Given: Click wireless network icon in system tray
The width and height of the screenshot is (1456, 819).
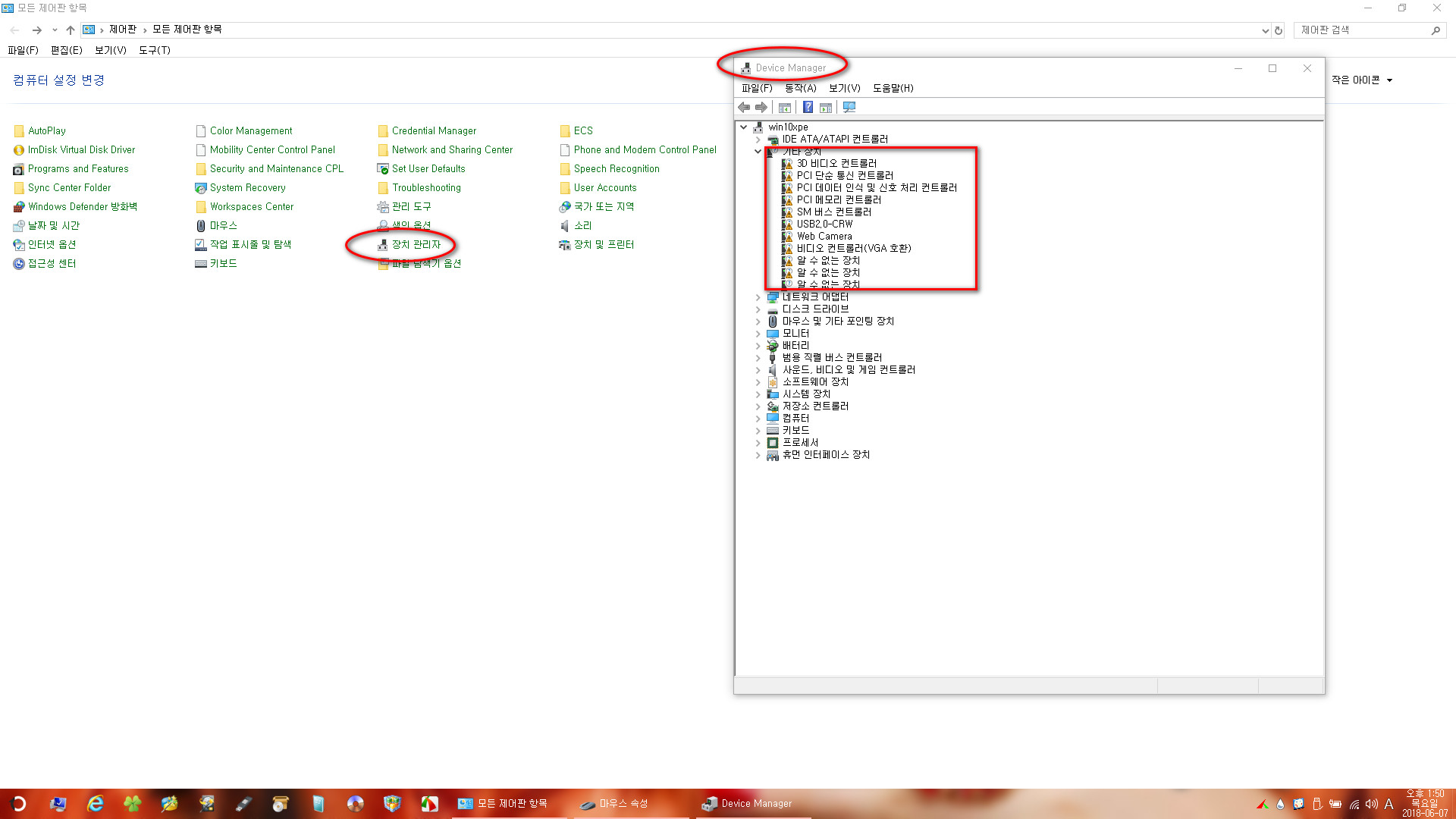Looking at the screenshot, I should point(1354,805).
